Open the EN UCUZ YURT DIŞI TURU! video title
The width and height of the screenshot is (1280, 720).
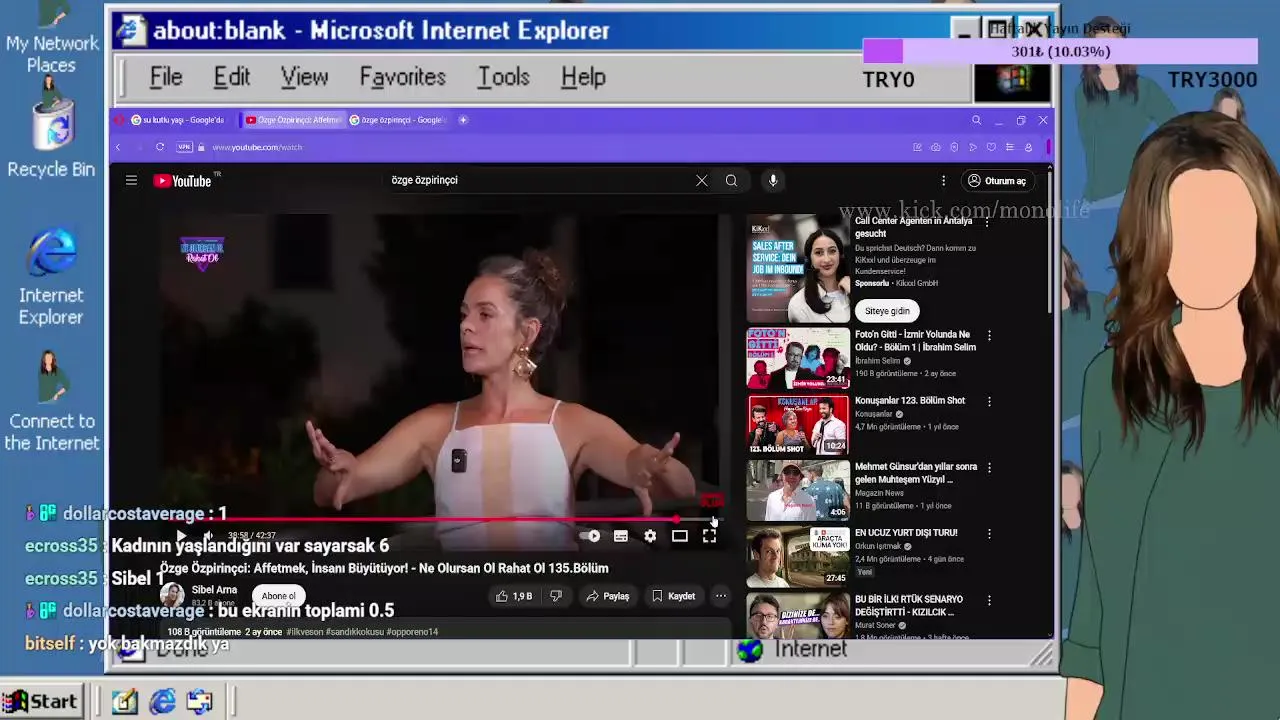[x=906, y=533]
